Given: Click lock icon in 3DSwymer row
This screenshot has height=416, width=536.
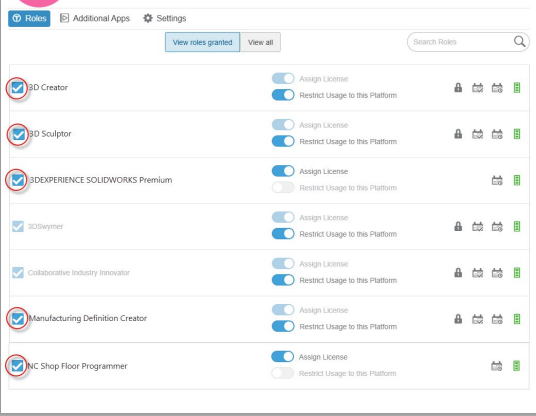Looking at the screenshot, I should pos(458,226).
